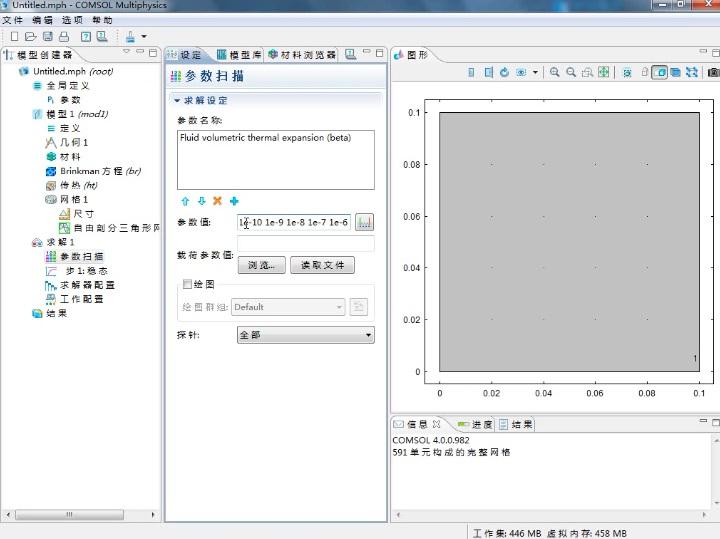Click the Zoom box icon

pyautogui.click(x=587, y=72)
